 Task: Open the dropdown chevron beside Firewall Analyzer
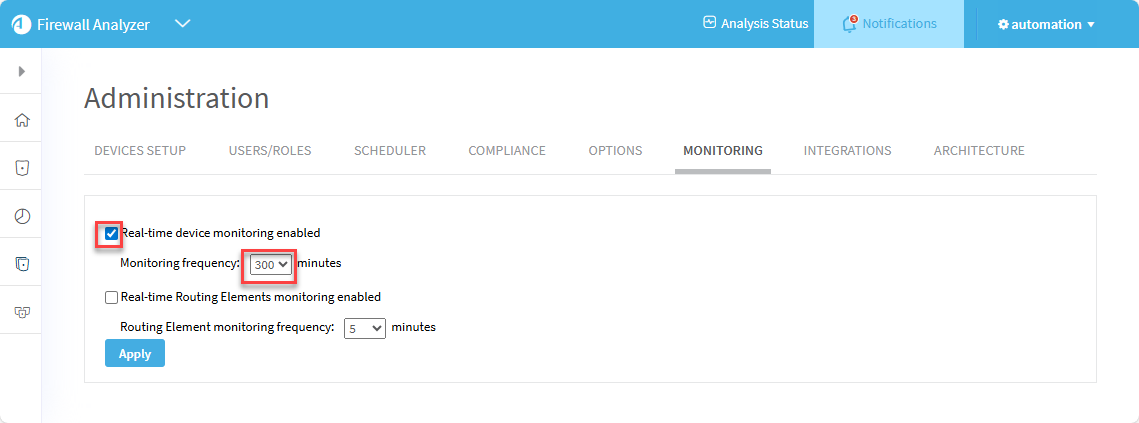point(182,24)
